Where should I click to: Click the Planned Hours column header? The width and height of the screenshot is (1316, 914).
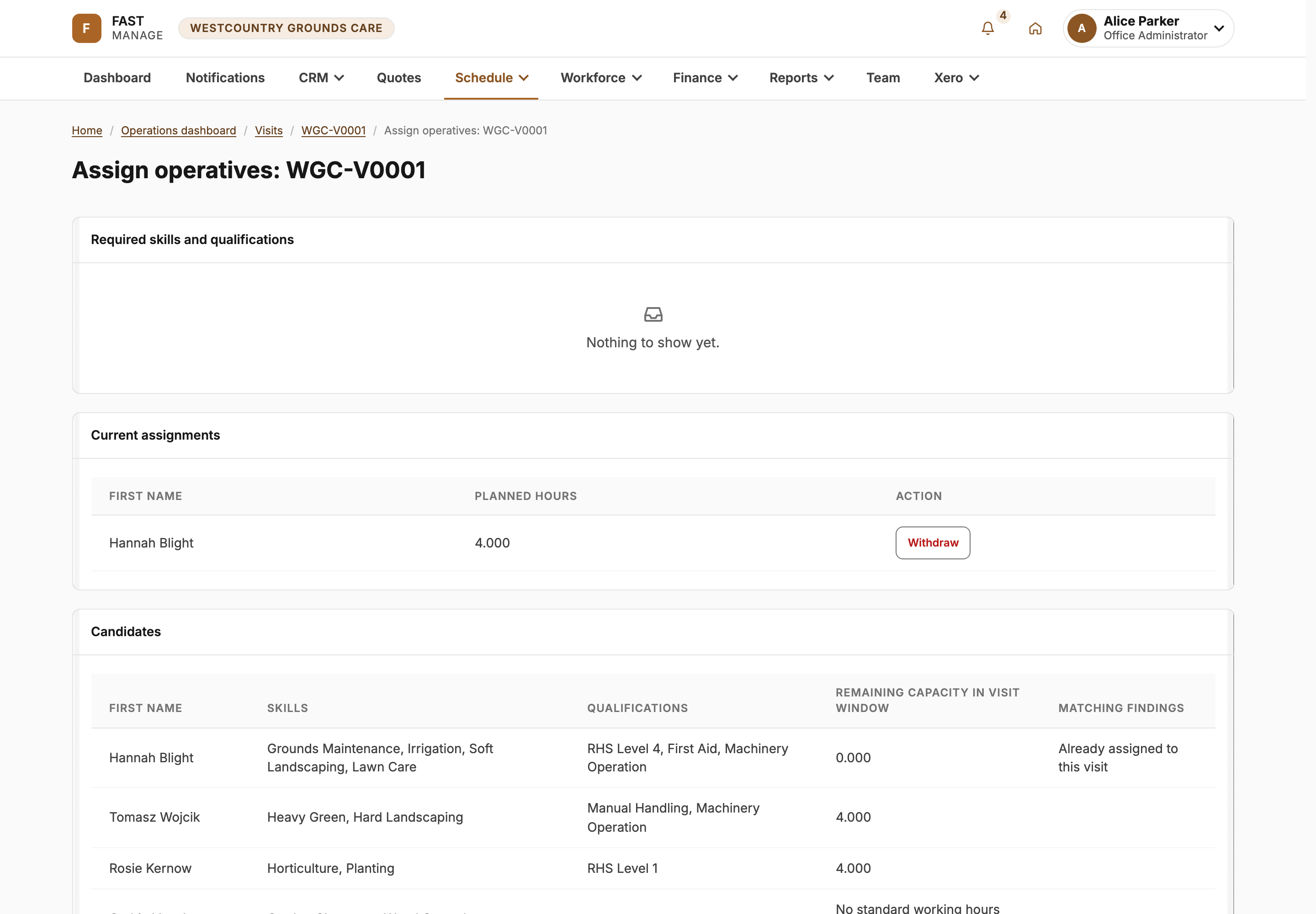(x=525, y=496)
